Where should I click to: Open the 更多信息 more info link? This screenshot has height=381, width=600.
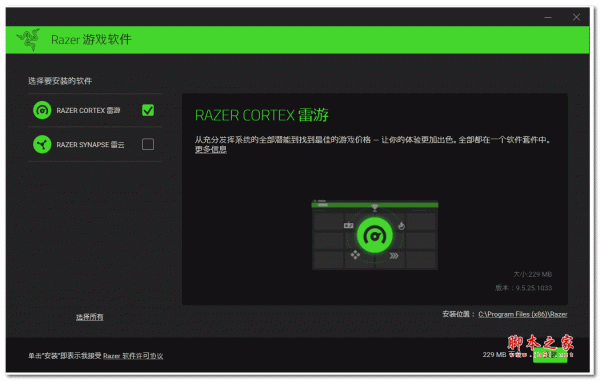(210, 149)
